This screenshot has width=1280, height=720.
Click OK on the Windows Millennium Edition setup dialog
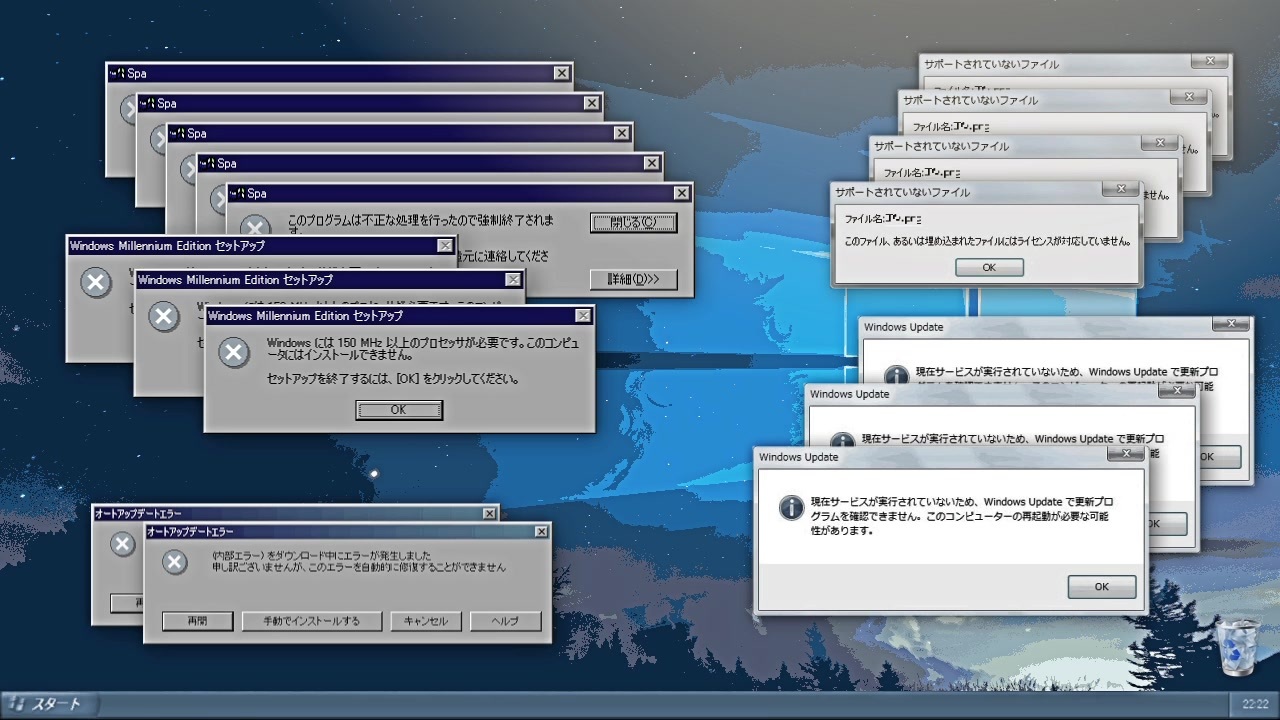(398, 409)
